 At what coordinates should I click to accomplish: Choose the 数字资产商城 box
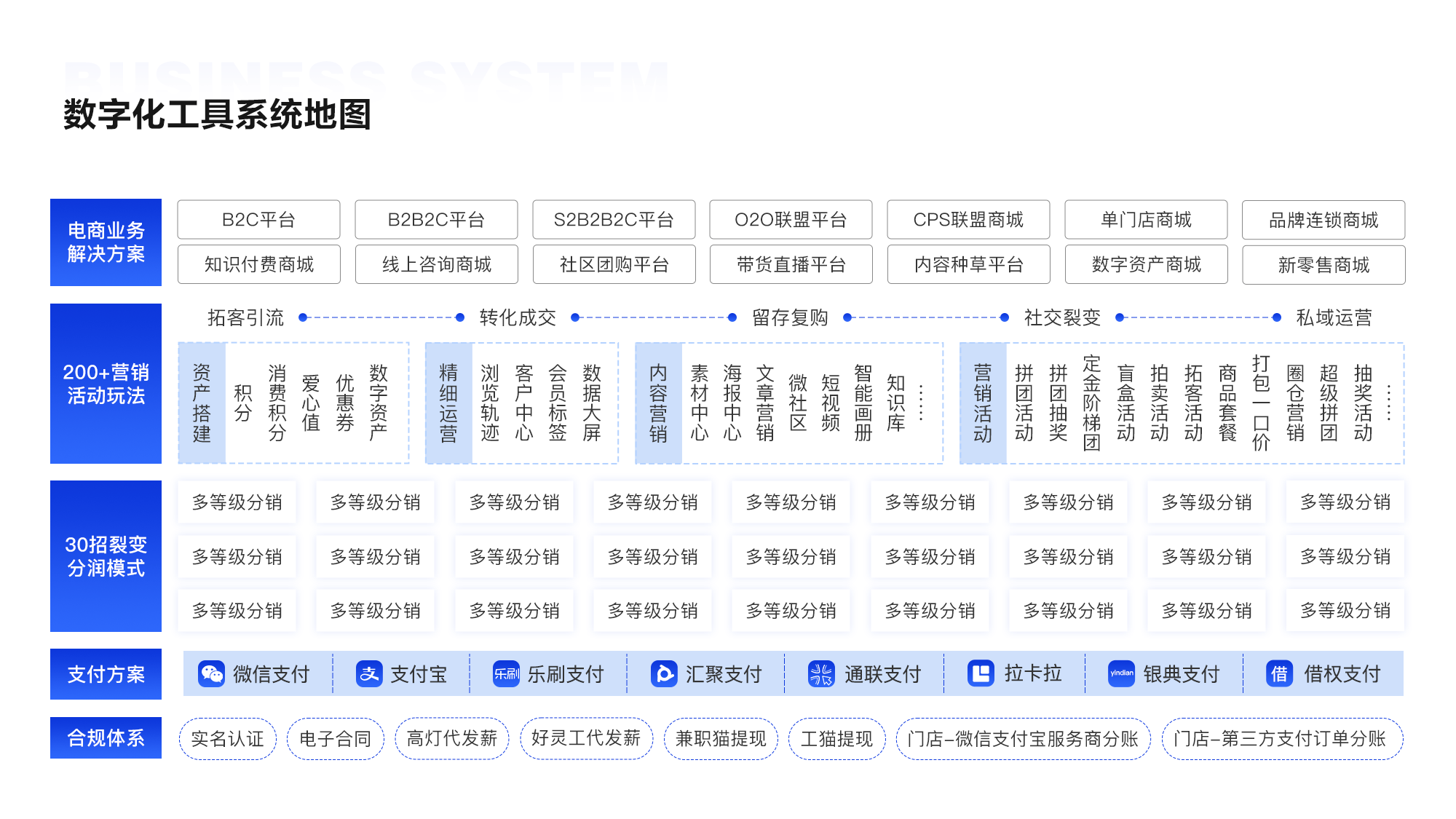click(x=1146, y=264)
